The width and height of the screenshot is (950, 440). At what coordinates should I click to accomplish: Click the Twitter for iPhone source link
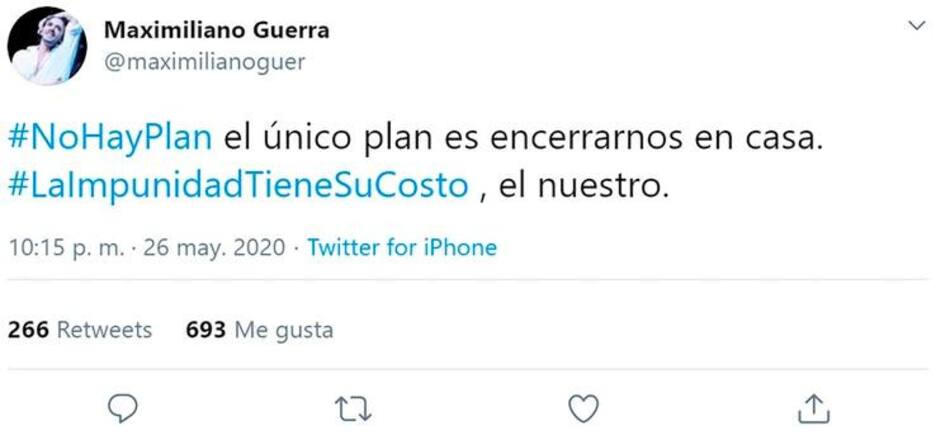point(402,247)
